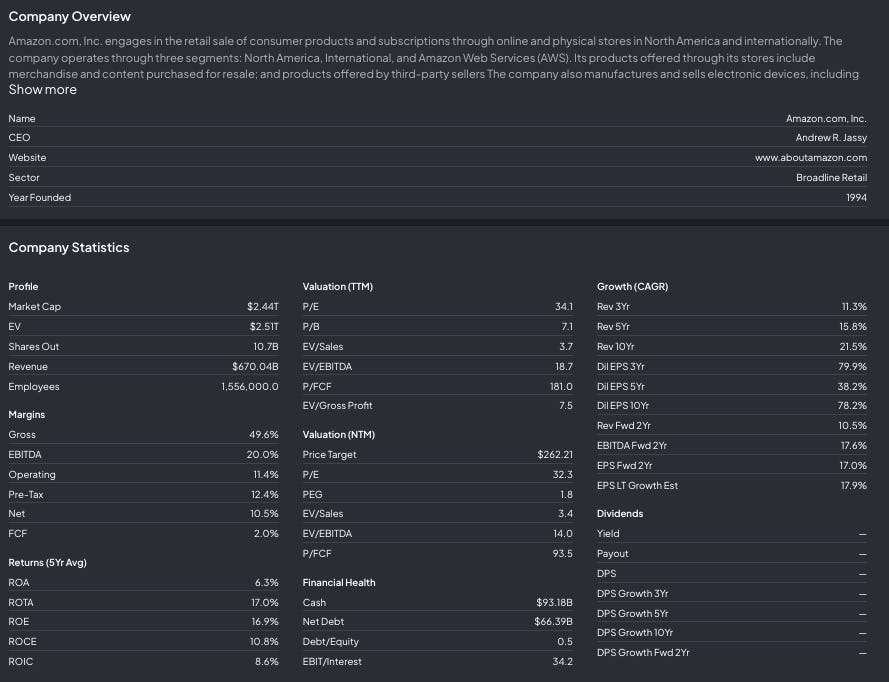
Task: Click the ROTA value 17.0%
Action: pyautogui.click(x=265, y=603)
